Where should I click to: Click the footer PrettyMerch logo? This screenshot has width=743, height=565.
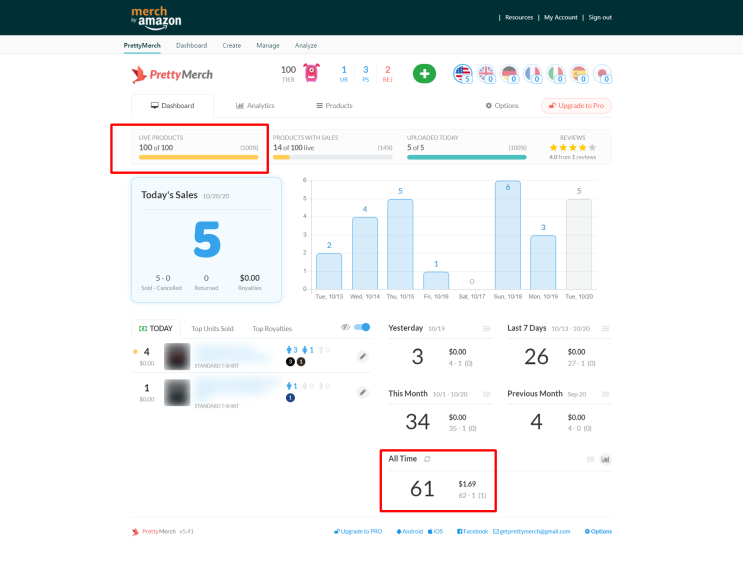[x=154, y=531]
